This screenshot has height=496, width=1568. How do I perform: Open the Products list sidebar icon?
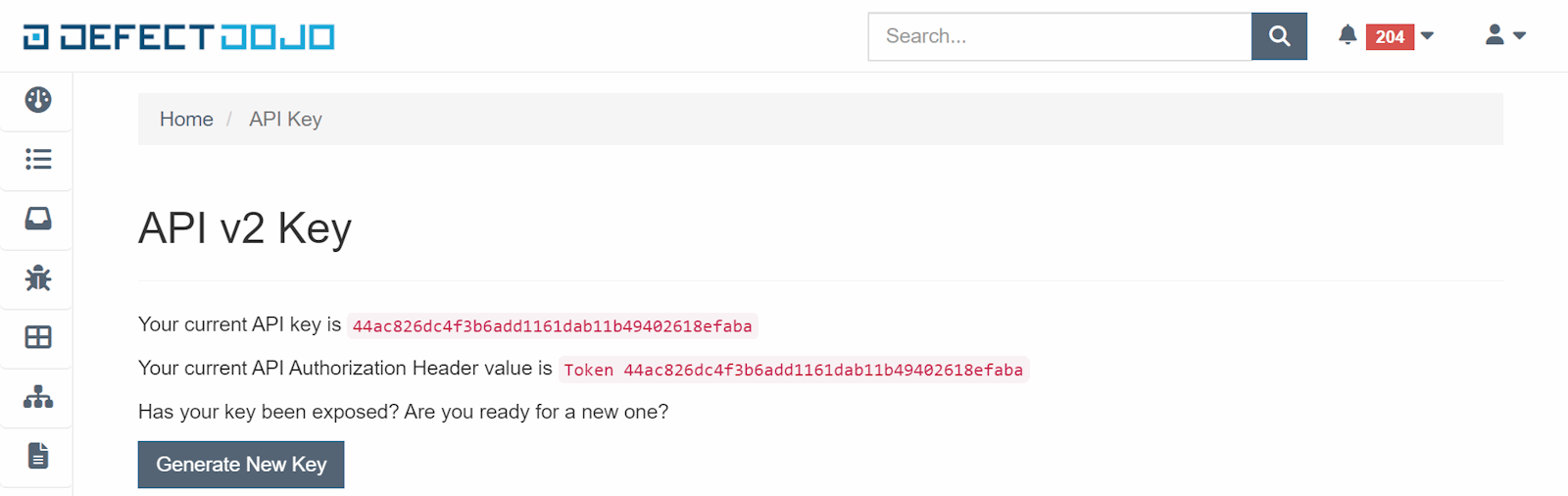point(38,159)
